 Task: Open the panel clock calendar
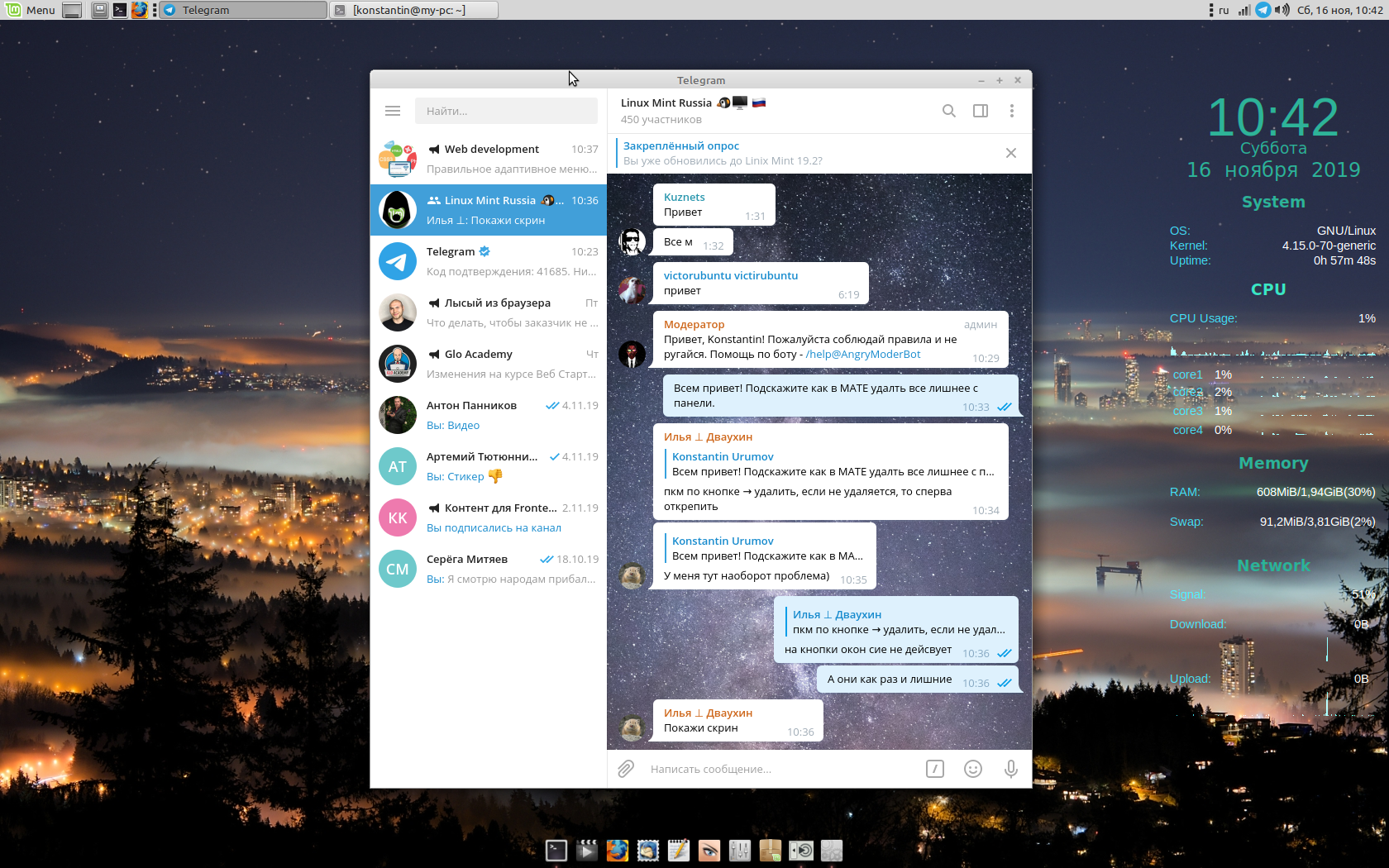[x=1339, y=10]
